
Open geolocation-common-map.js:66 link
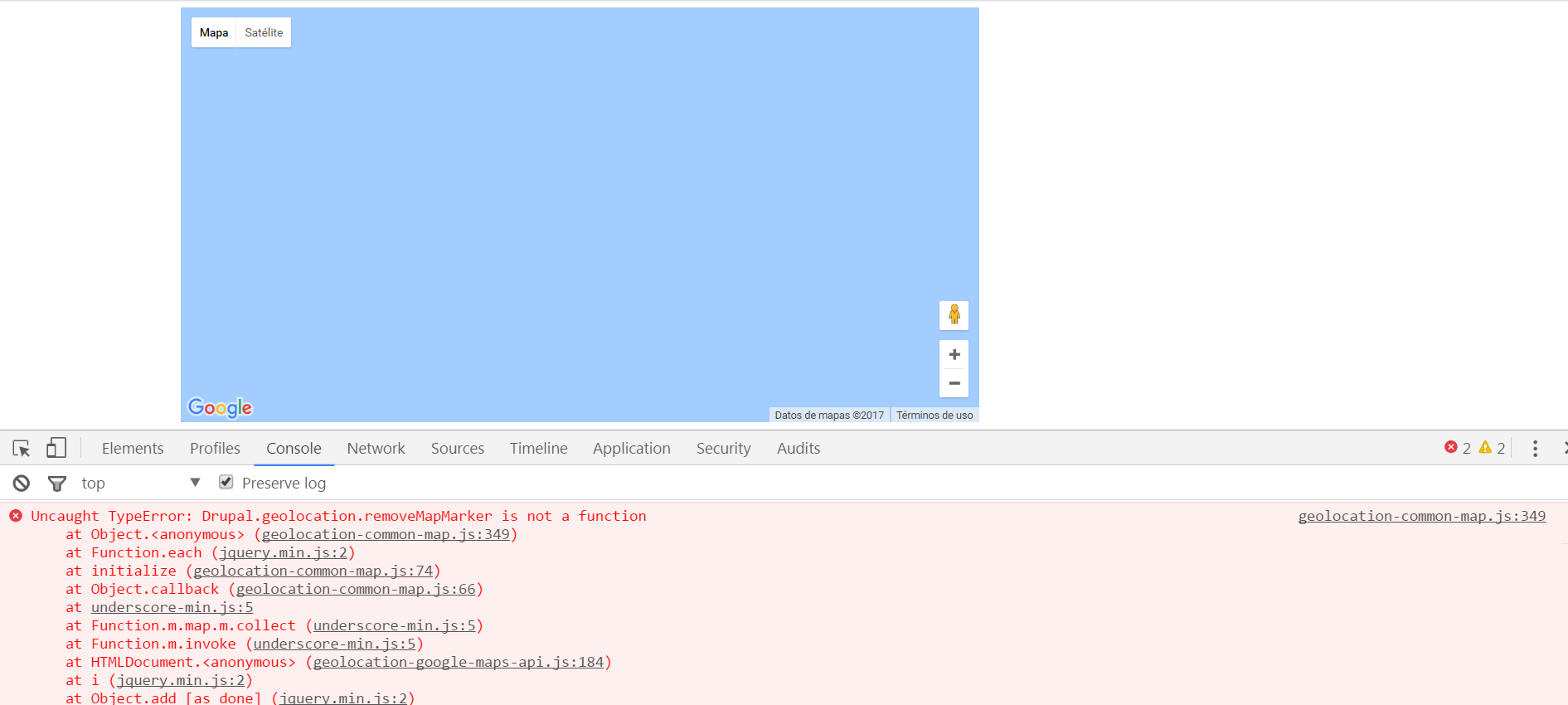pos(356,589)
